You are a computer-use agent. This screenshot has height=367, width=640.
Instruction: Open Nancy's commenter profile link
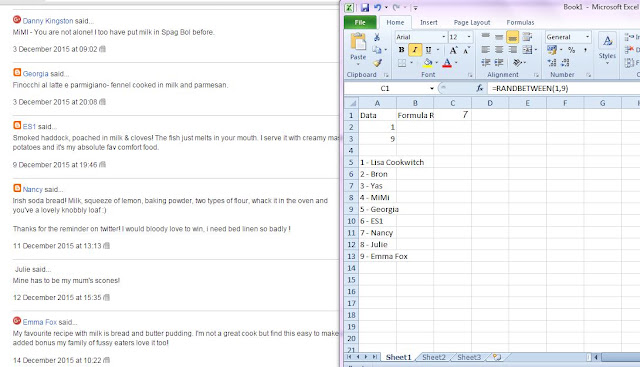pyautogui.click(x=33, y=189)
